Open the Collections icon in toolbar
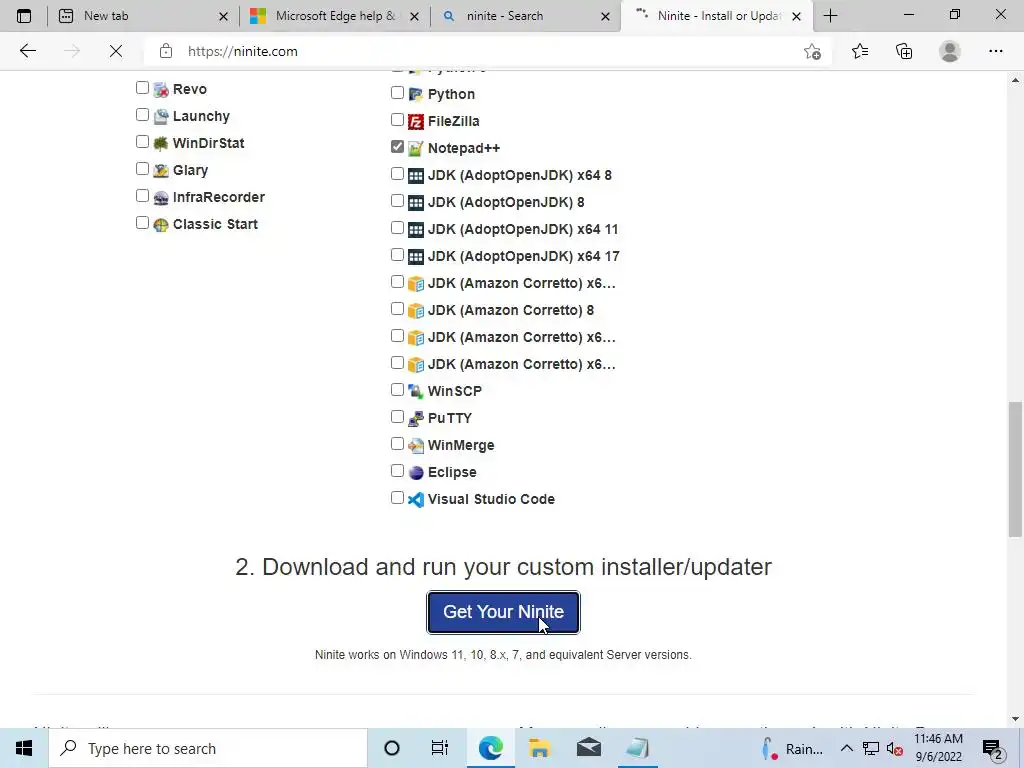1024x768 pixels. tap(904, 51)
